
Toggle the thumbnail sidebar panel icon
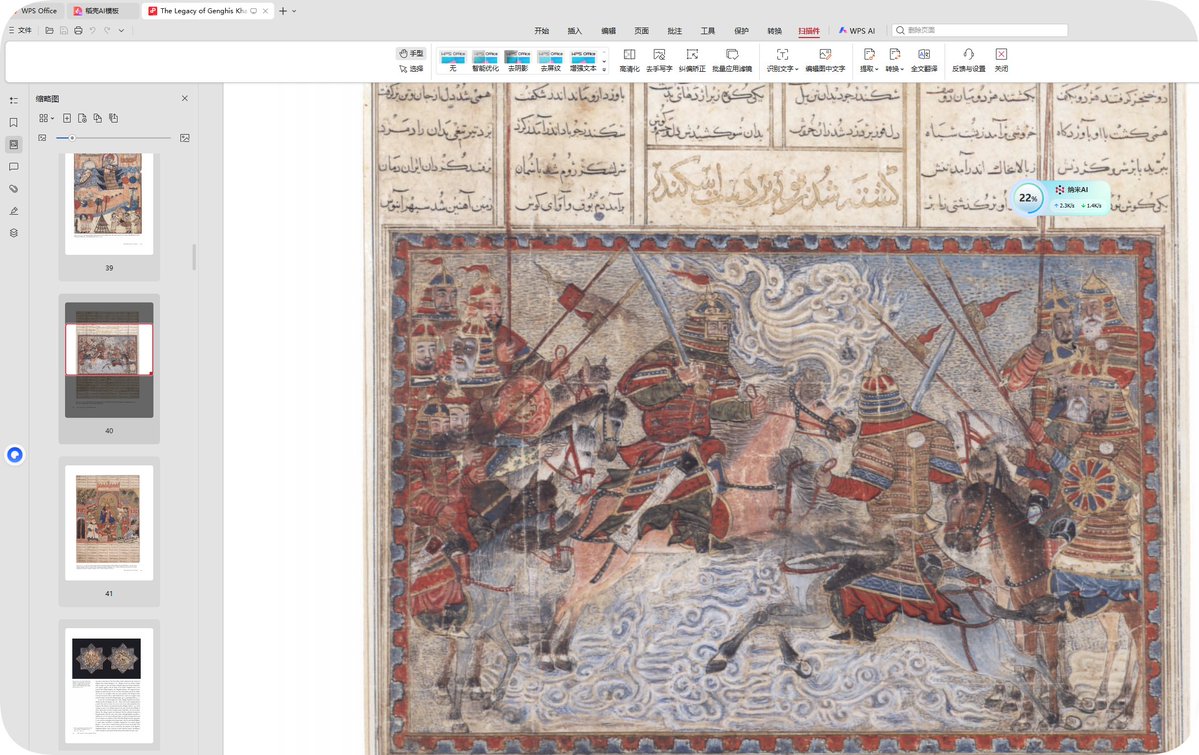tap(14, 145)
